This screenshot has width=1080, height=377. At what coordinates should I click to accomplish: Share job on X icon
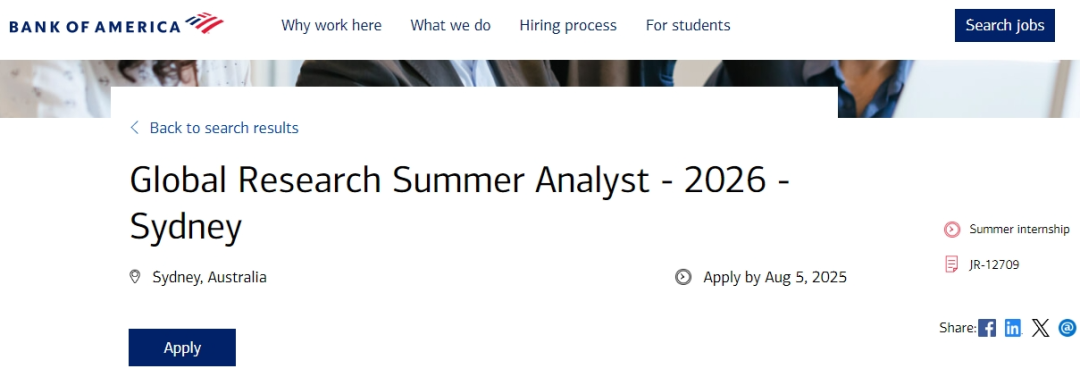coord(1040,328)
